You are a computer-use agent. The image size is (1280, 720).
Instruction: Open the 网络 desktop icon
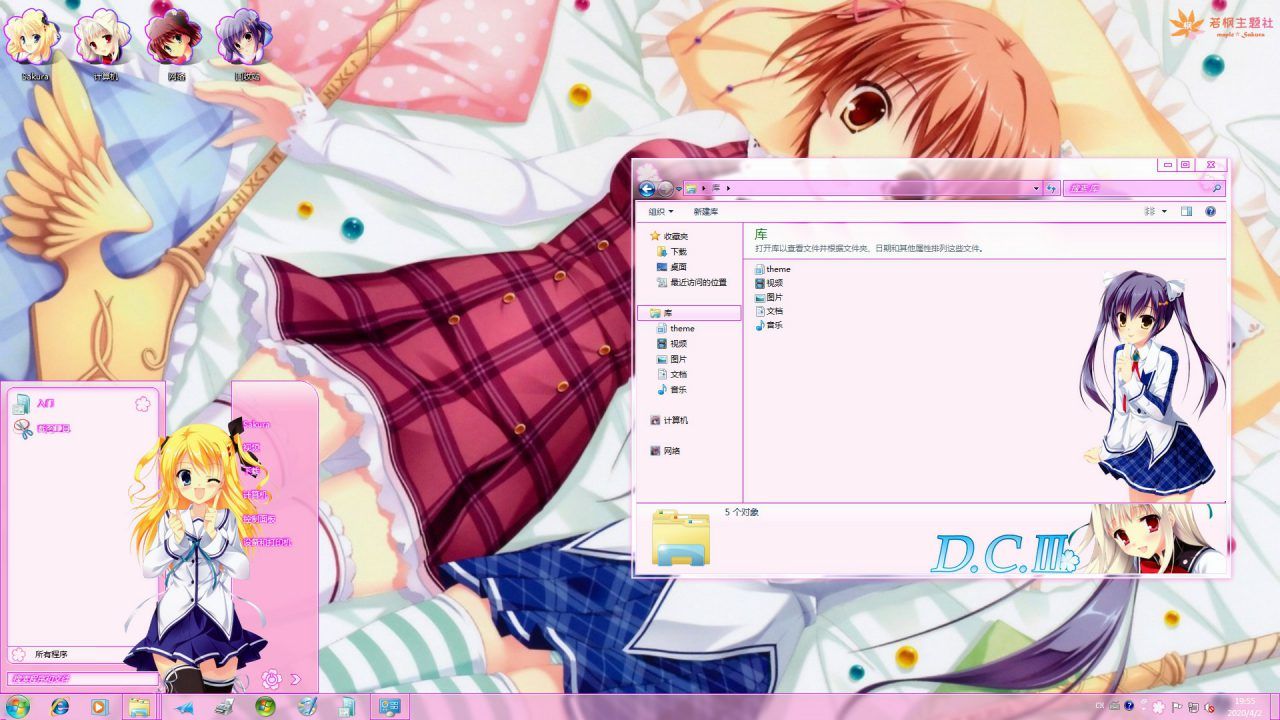176,42
